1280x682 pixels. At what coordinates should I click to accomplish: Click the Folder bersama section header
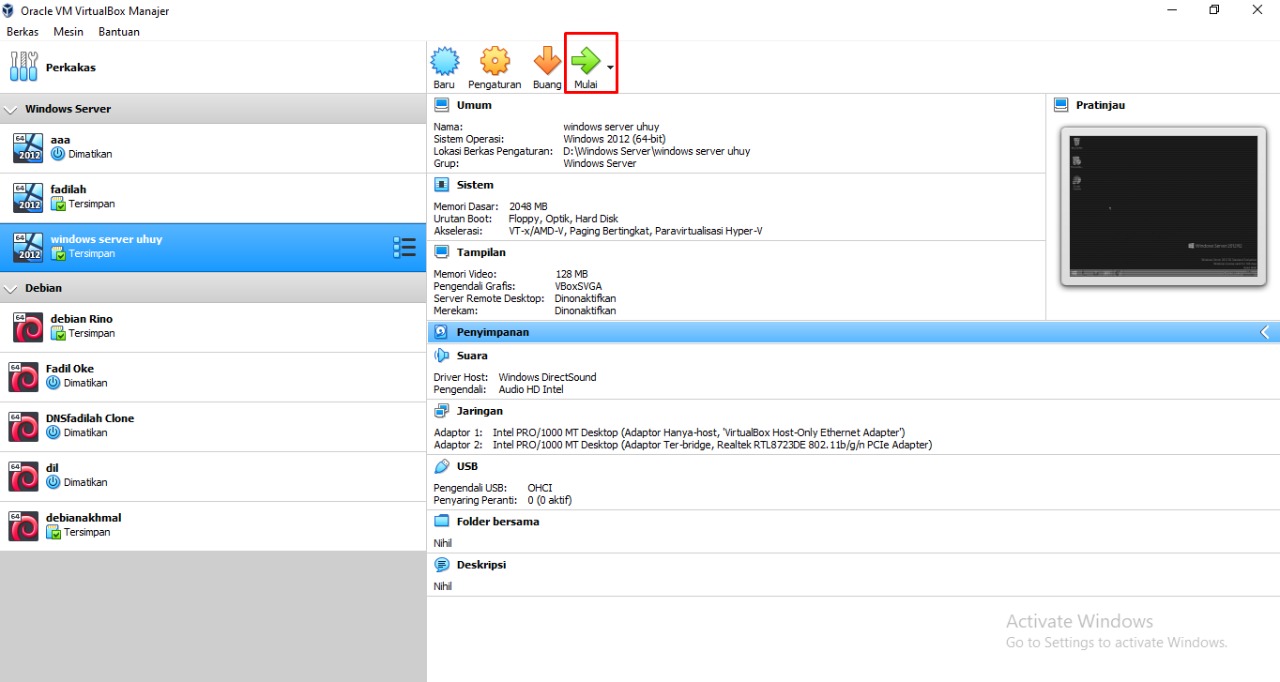click(x=498, y=522)
